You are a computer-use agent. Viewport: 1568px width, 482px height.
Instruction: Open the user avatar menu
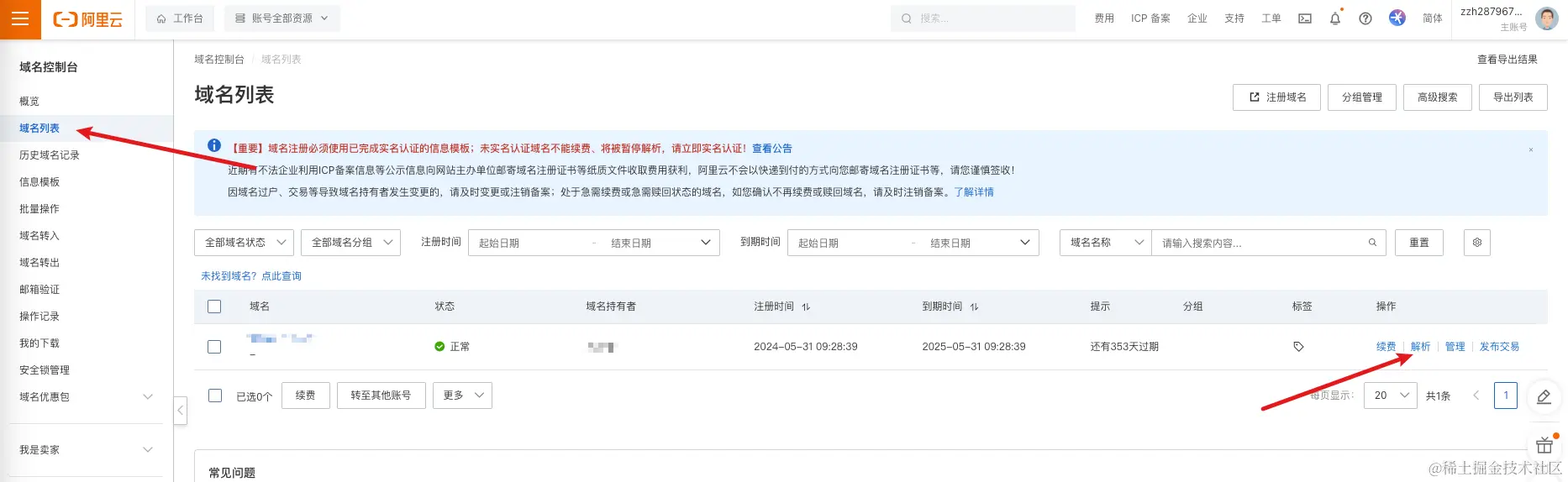pos(1547,18)
